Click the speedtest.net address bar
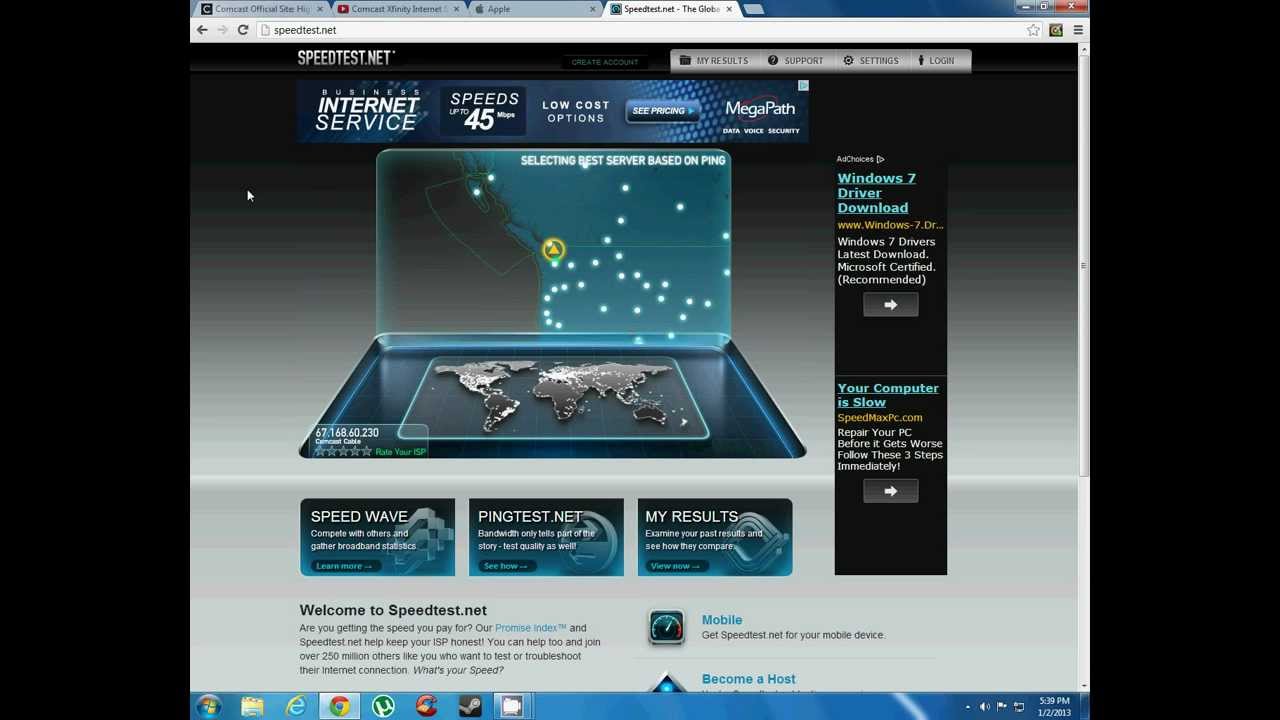The image size is (1280, 720). click(640, 30)
